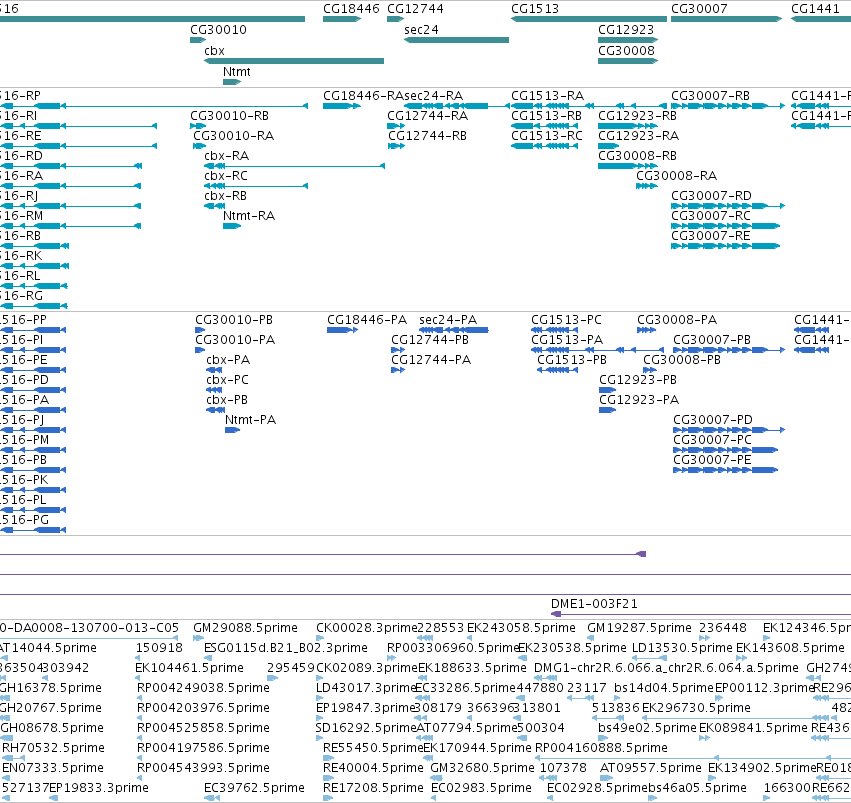
Task: Select protein CG12744-PA
Action: pyautogui.click(x=431, y=360)
